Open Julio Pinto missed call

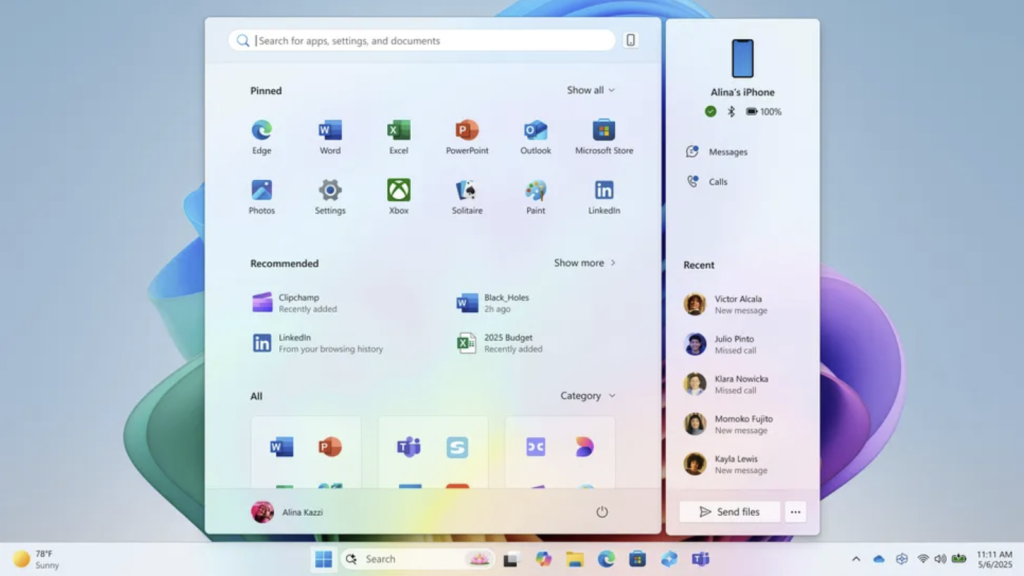[x=720, y=344]
